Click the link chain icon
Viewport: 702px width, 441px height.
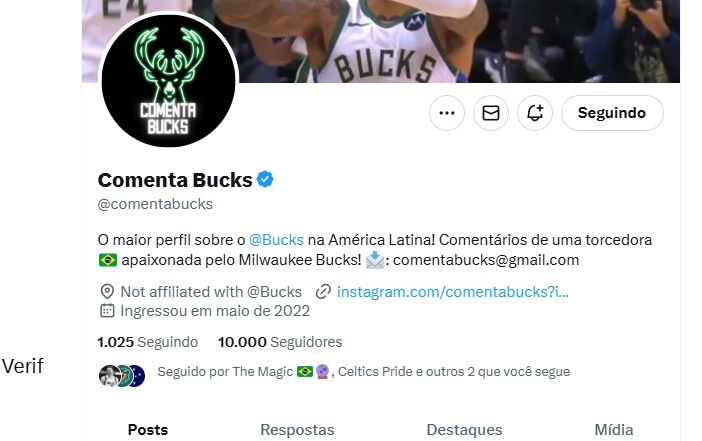(323, 292)
